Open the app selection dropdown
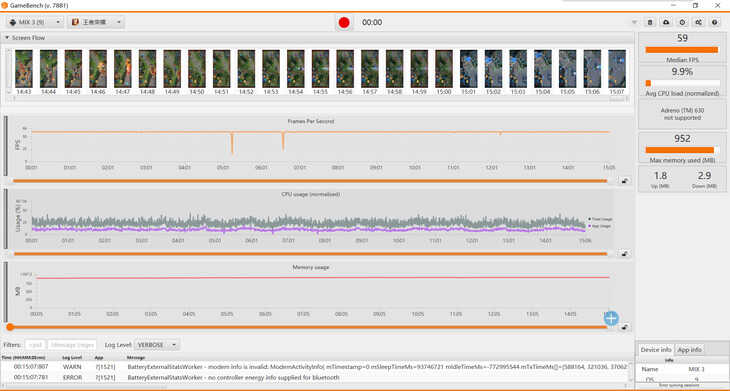This screenshot has height=391, width=730. tap(96, 22)
